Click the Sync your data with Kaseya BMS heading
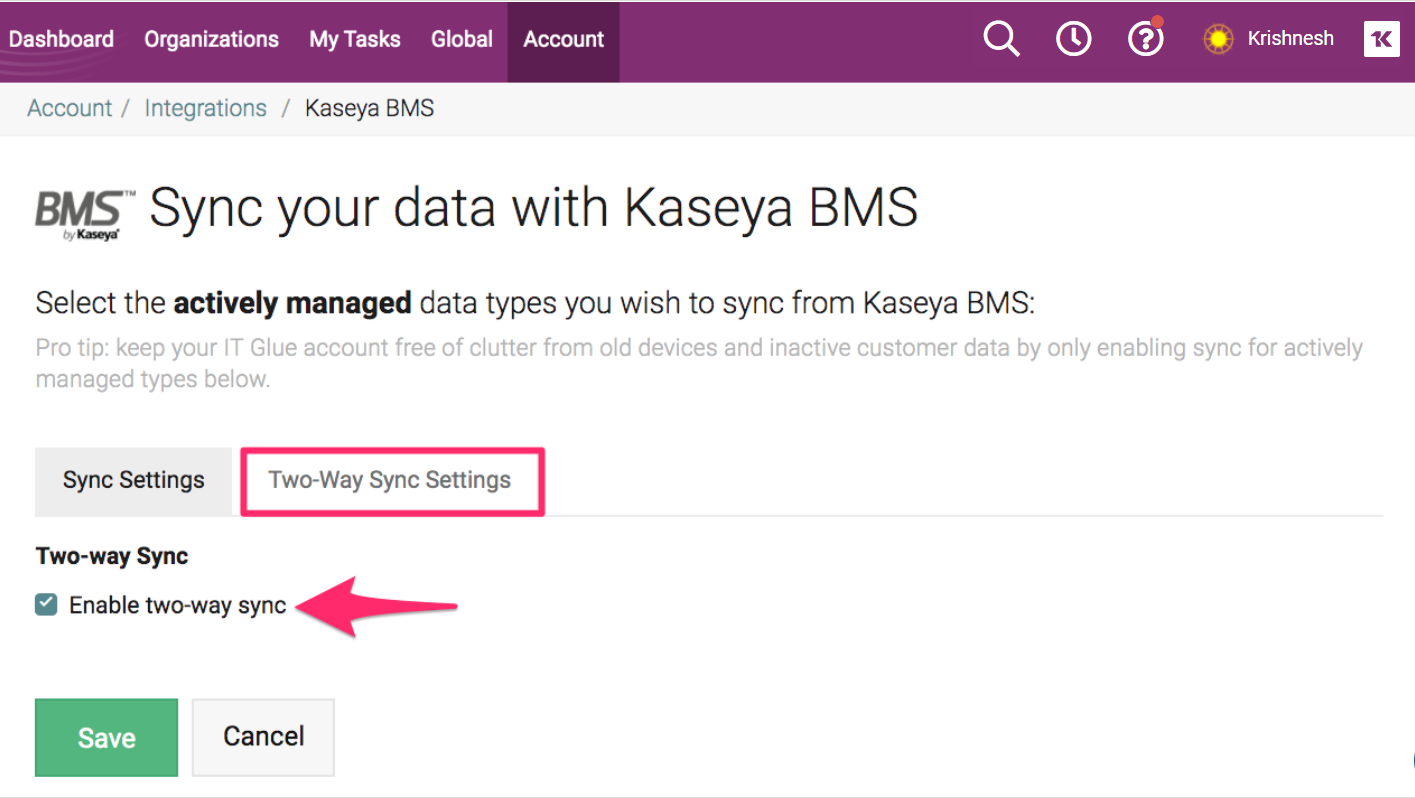Viewport: 1415px width, 798px height. (x=534, y=209)
